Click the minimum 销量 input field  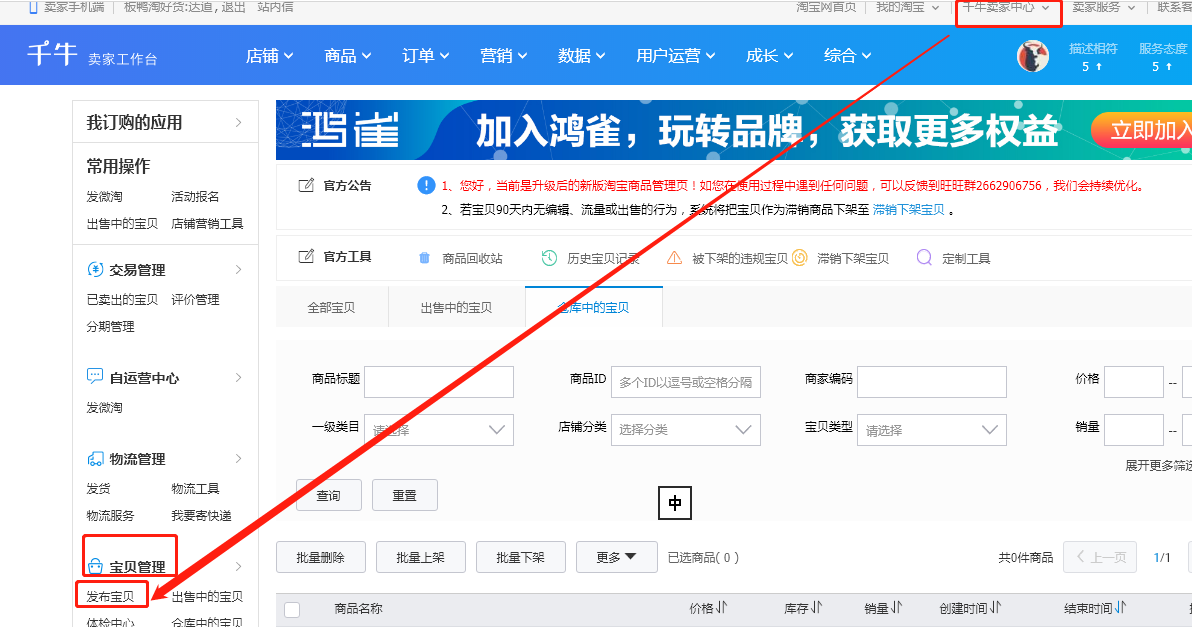coord(1133,429)
